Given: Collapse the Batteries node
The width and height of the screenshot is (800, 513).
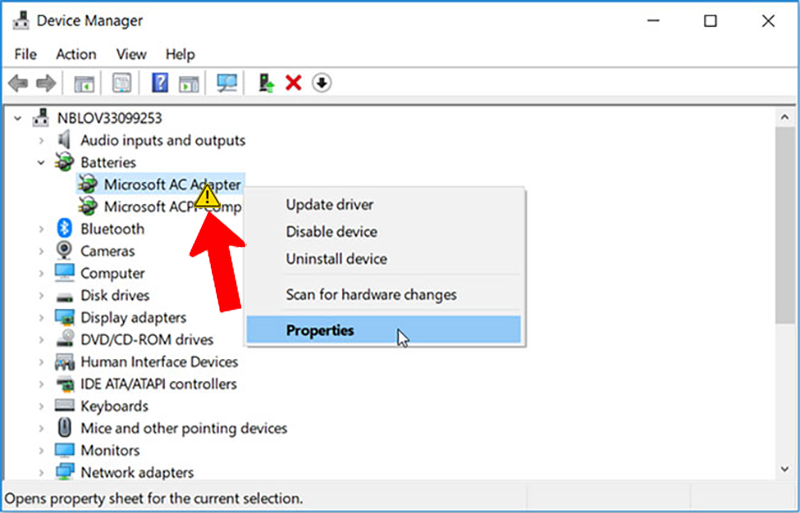Looking at the screenshot, I should tap(41, 162).
